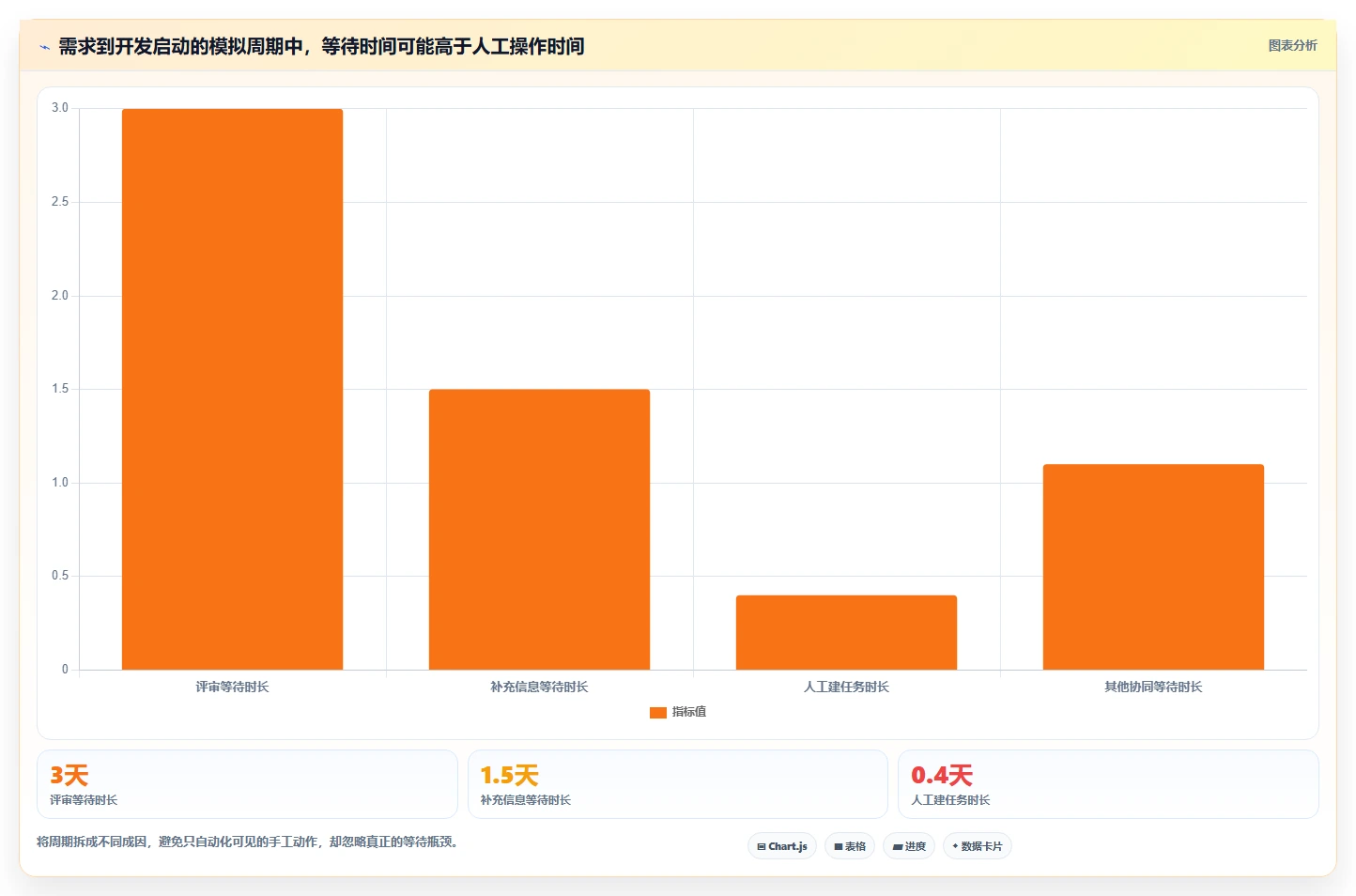The height and width of the screenshot is (896, 1356).
Task: Click the 1.5 y-axis tick label
Action: (60, 389)
